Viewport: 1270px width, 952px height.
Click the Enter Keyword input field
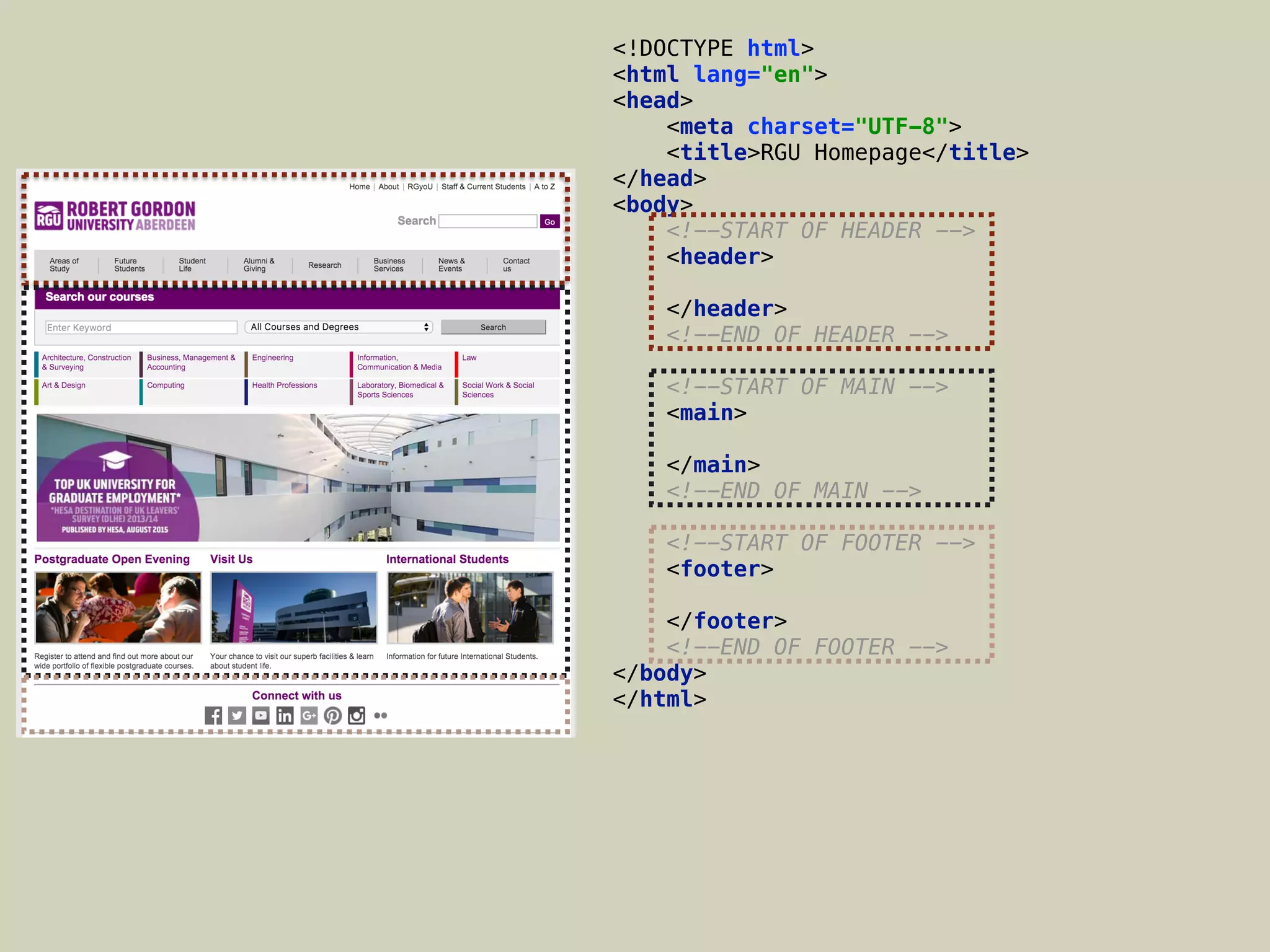point(141,327)
